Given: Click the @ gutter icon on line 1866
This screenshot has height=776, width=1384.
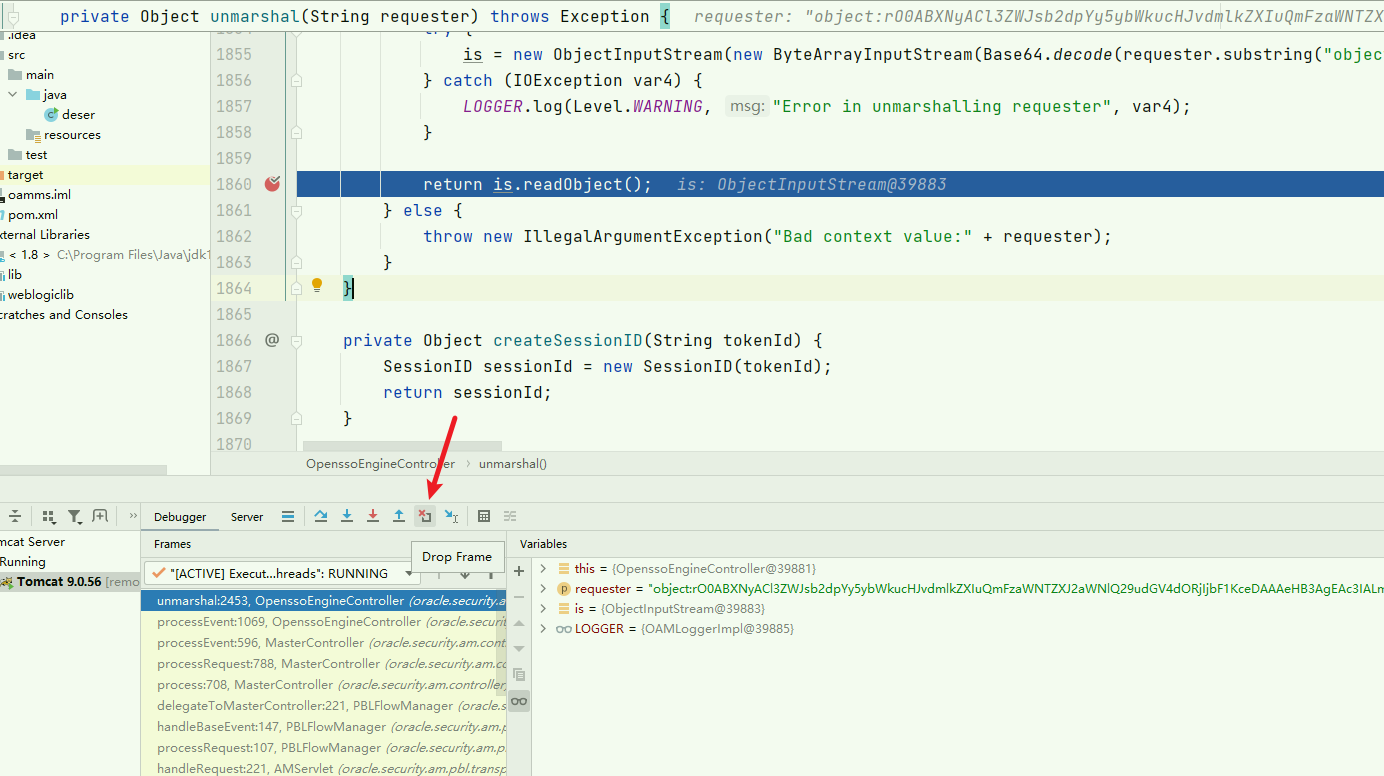Looking at the screenshot, I should click(272, 340).
